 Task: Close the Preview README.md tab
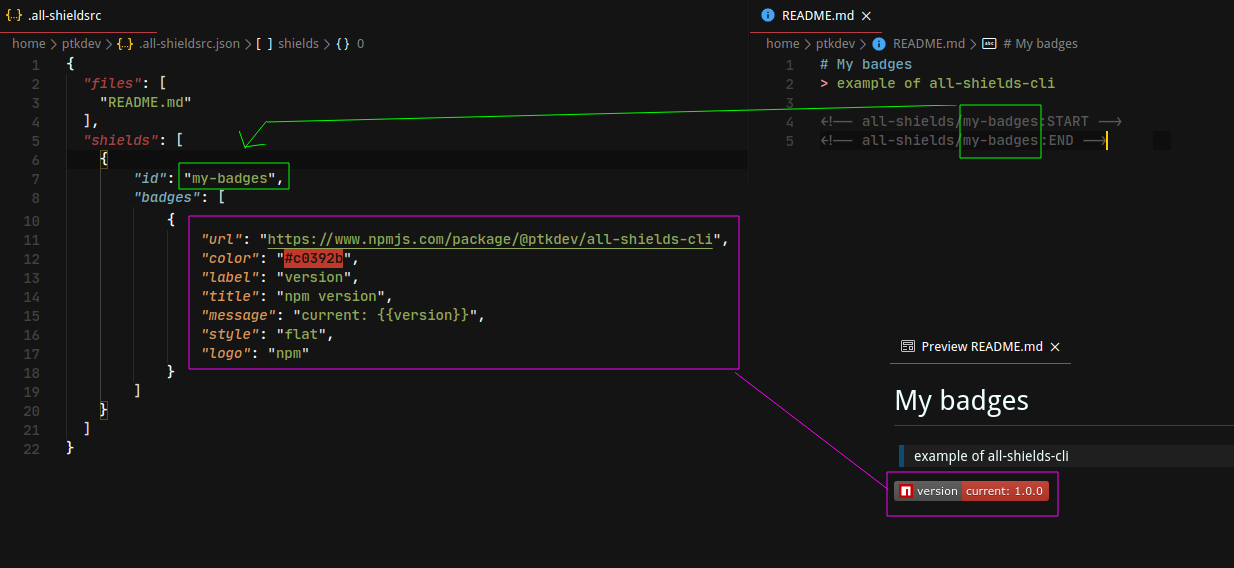click(x=1055, y=347)
